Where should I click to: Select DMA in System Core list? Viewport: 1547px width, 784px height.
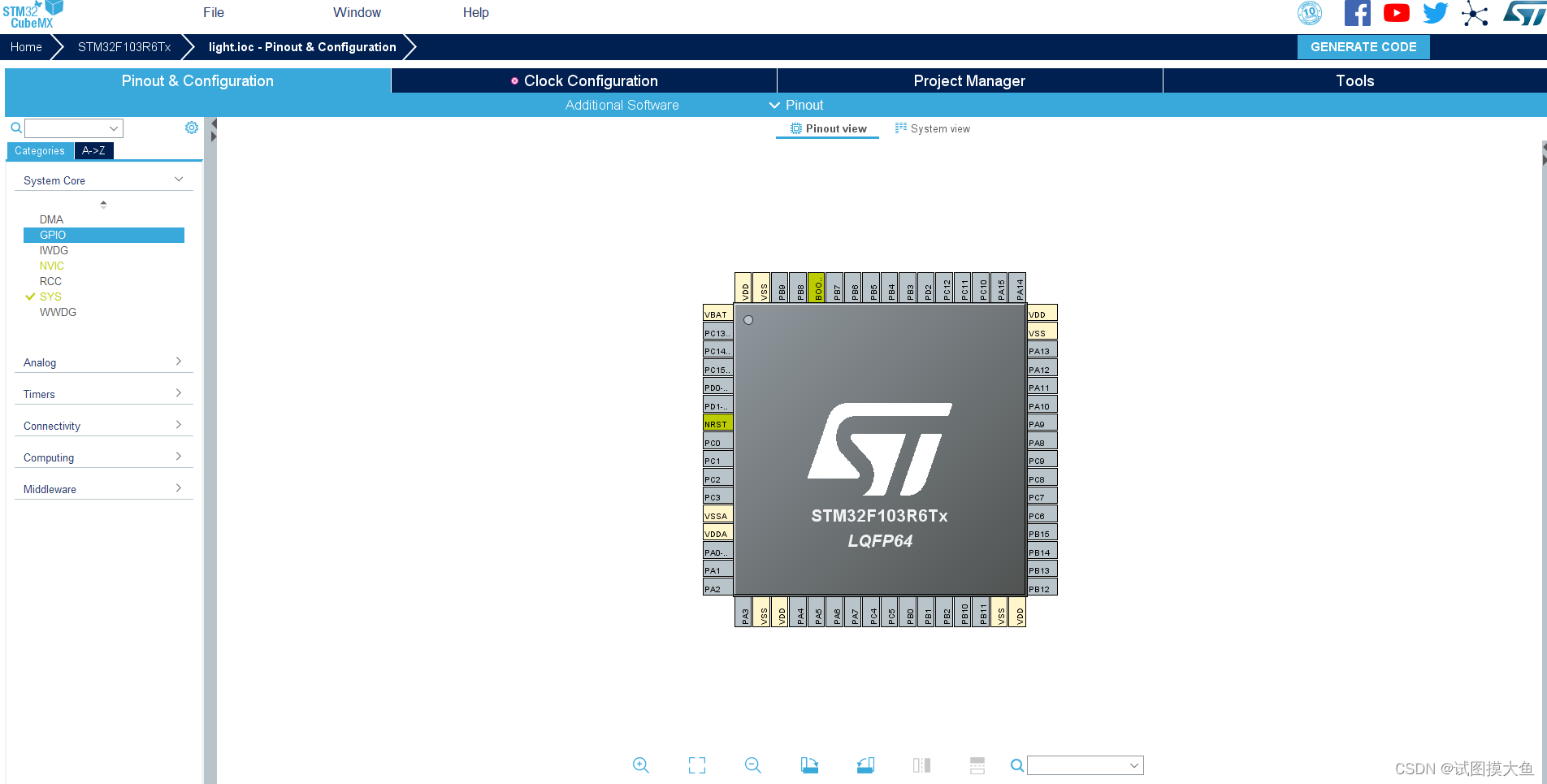click(104, 219)
